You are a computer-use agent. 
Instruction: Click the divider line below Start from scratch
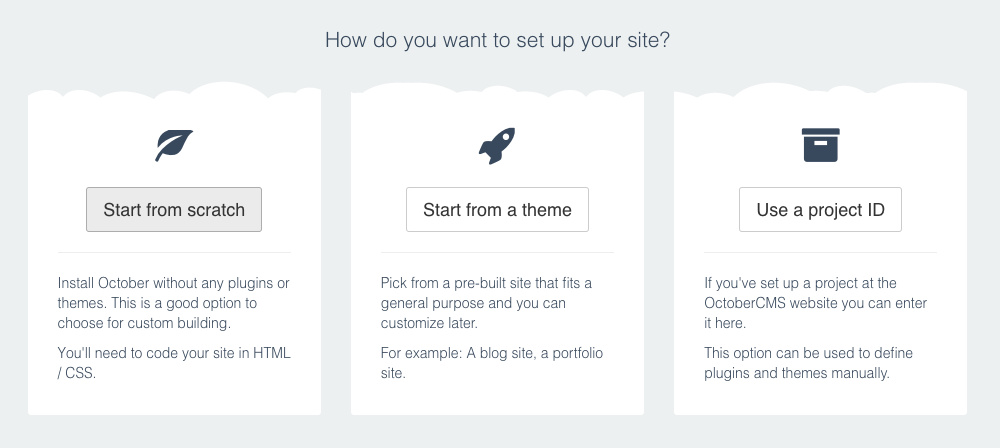pyautogui.click(x=174, y=253)
